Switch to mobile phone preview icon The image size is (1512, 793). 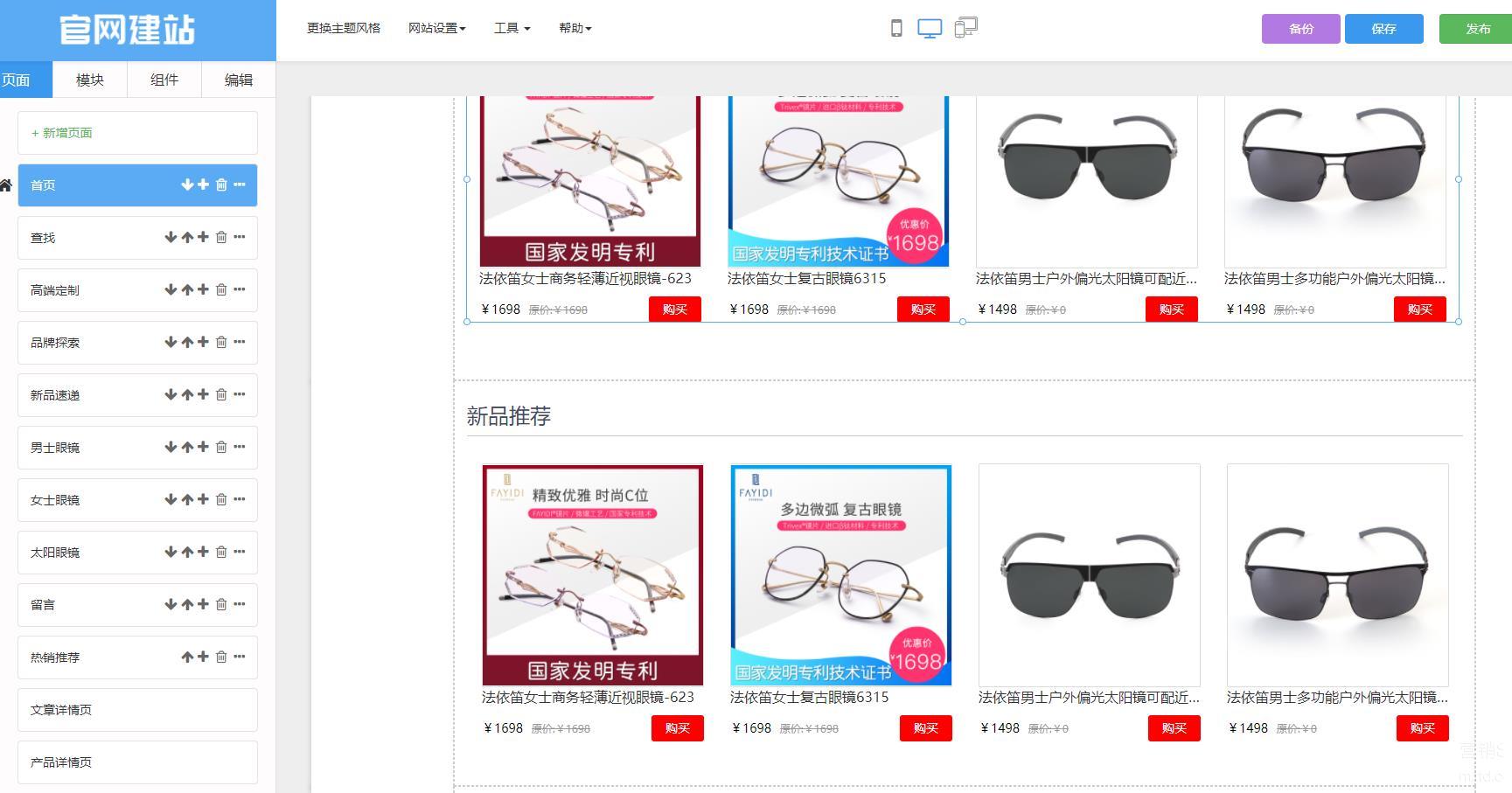[896, 29]
